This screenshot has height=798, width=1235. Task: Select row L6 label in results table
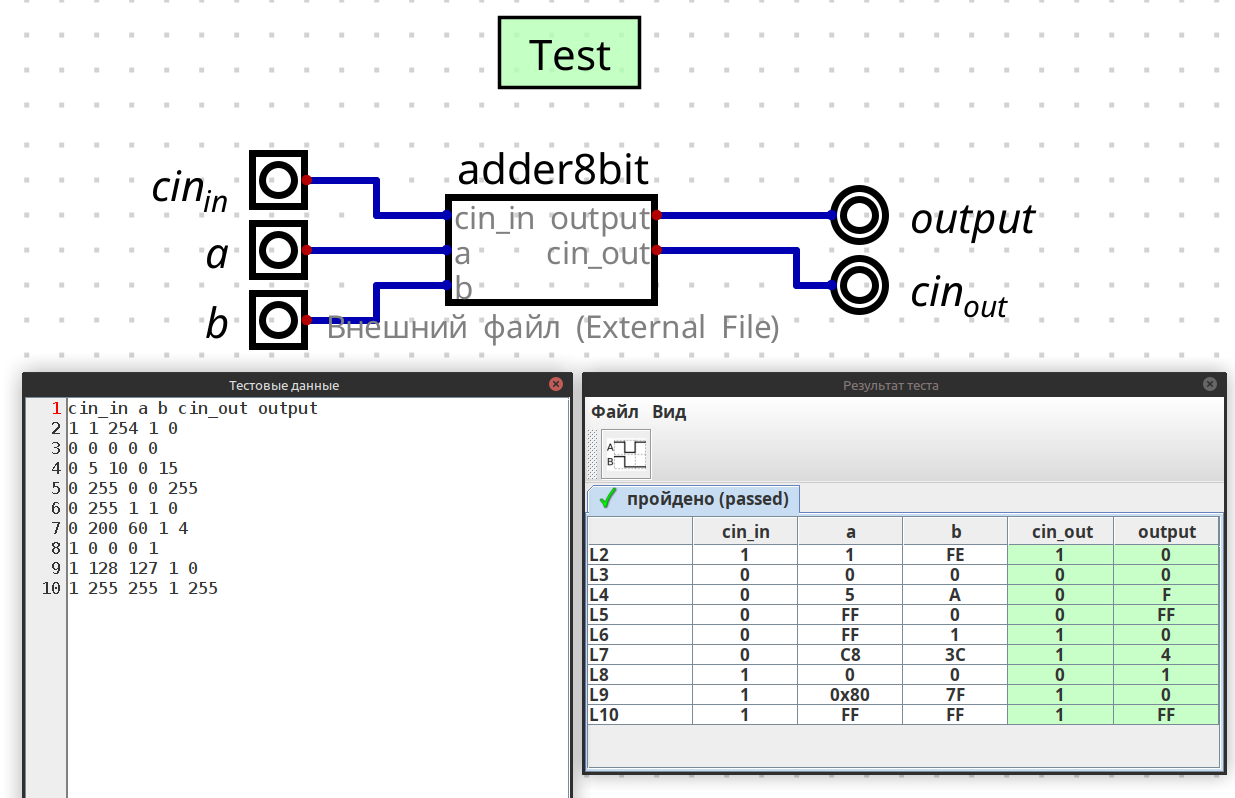click(640, 634)
